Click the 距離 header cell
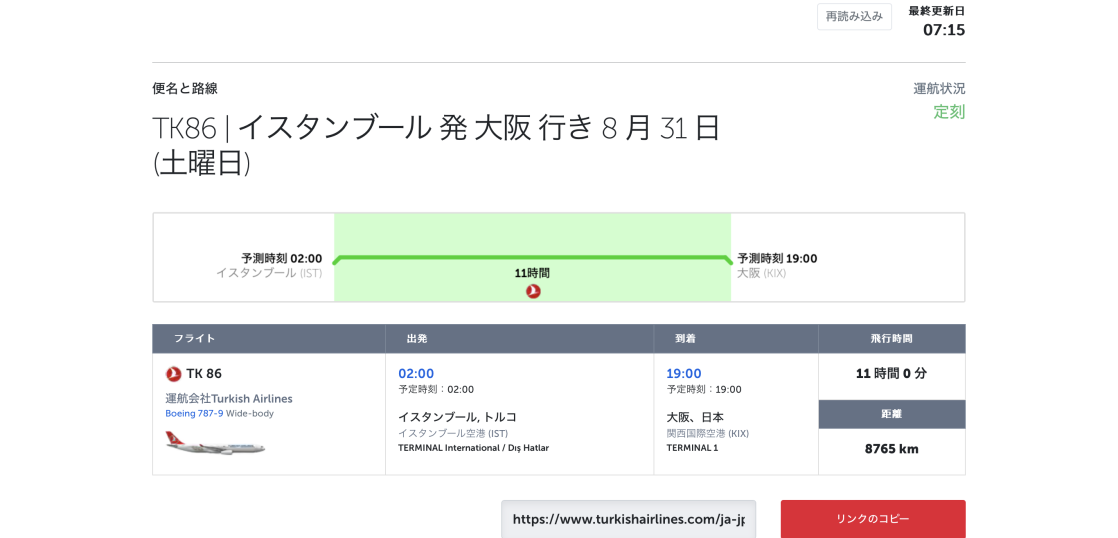1118x538 pixels. coord(891,414)
